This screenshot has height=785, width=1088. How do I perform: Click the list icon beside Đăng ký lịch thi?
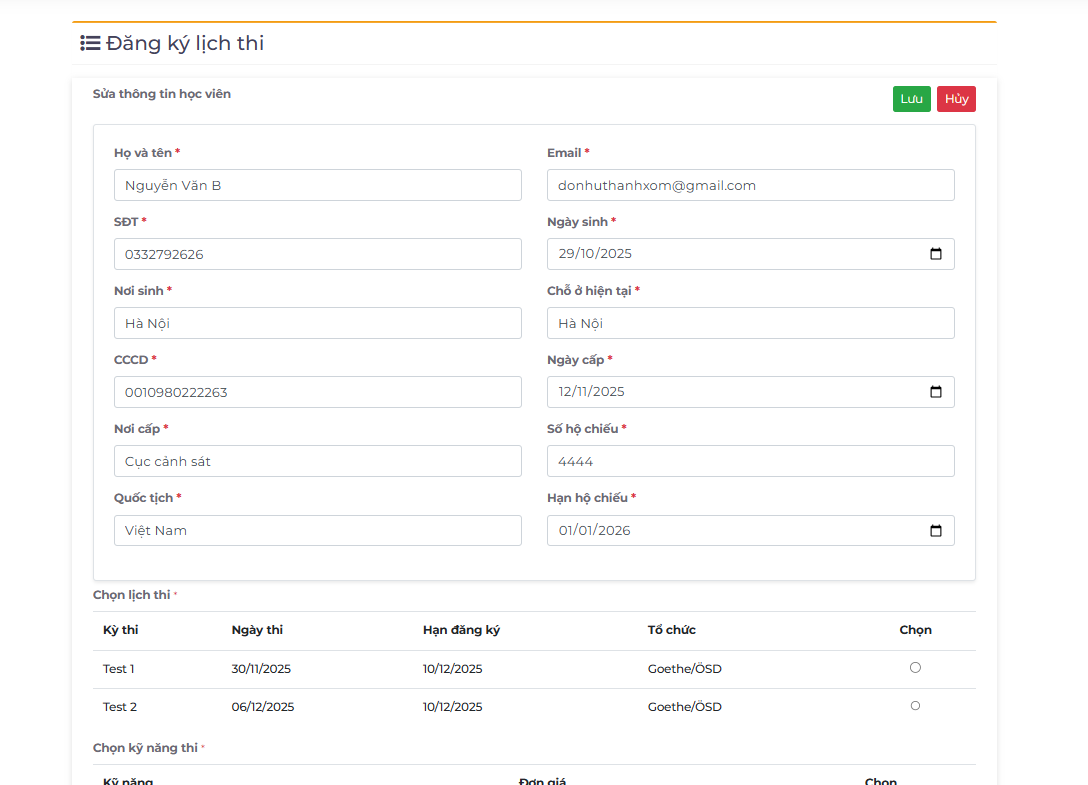(90, 43)
